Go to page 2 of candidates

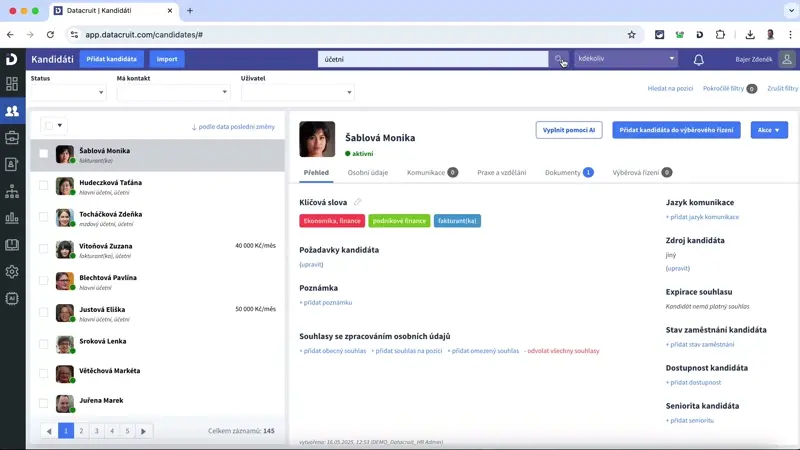click(81, 431)
